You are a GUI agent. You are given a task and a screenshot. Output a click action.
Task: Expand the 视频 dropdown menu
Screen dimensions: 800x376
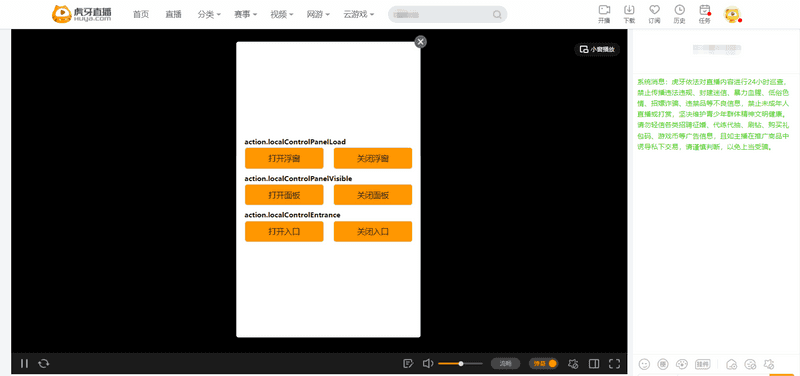(x=282, y=14)
